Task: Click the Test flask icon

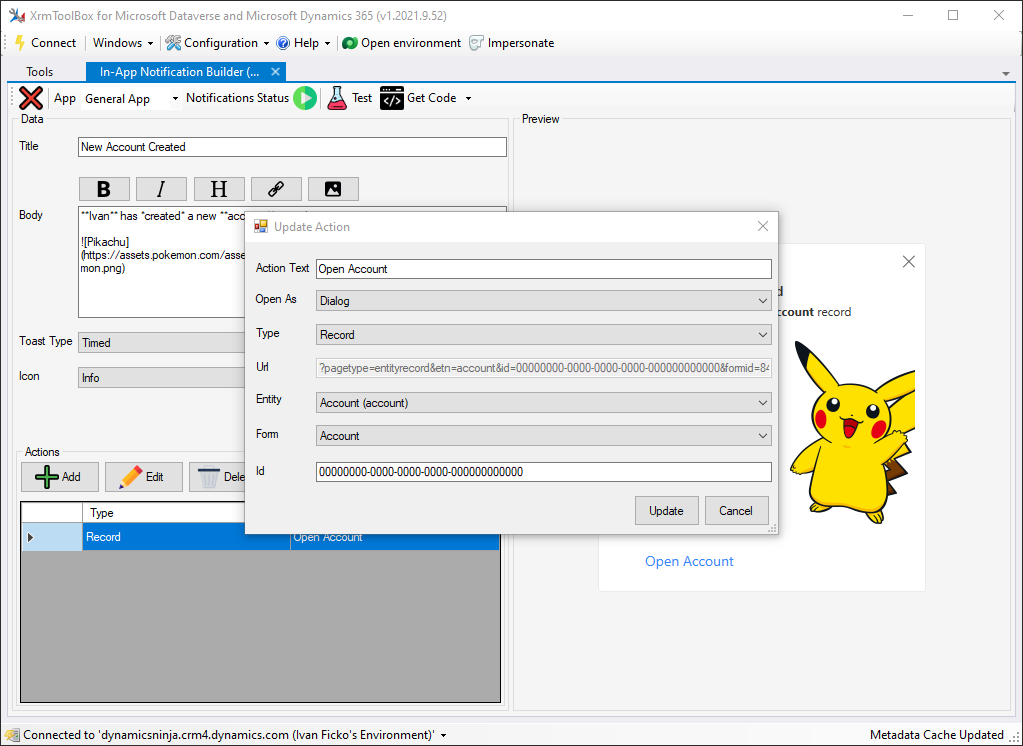Action: [337, 98]
